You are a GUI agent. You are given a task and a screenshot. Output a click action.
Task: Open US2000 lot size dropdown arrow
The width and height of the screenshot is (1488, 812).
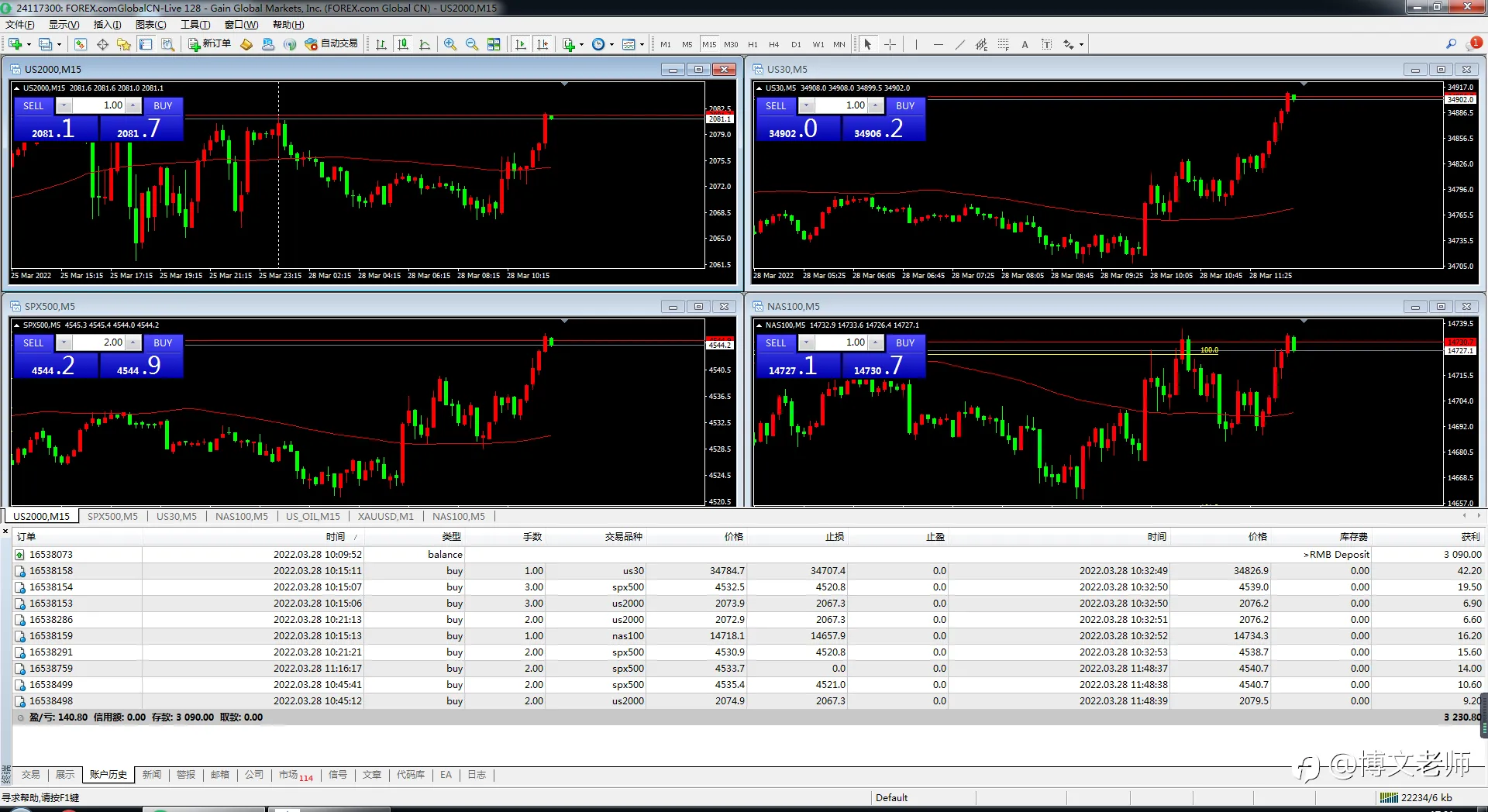point(64,105)
